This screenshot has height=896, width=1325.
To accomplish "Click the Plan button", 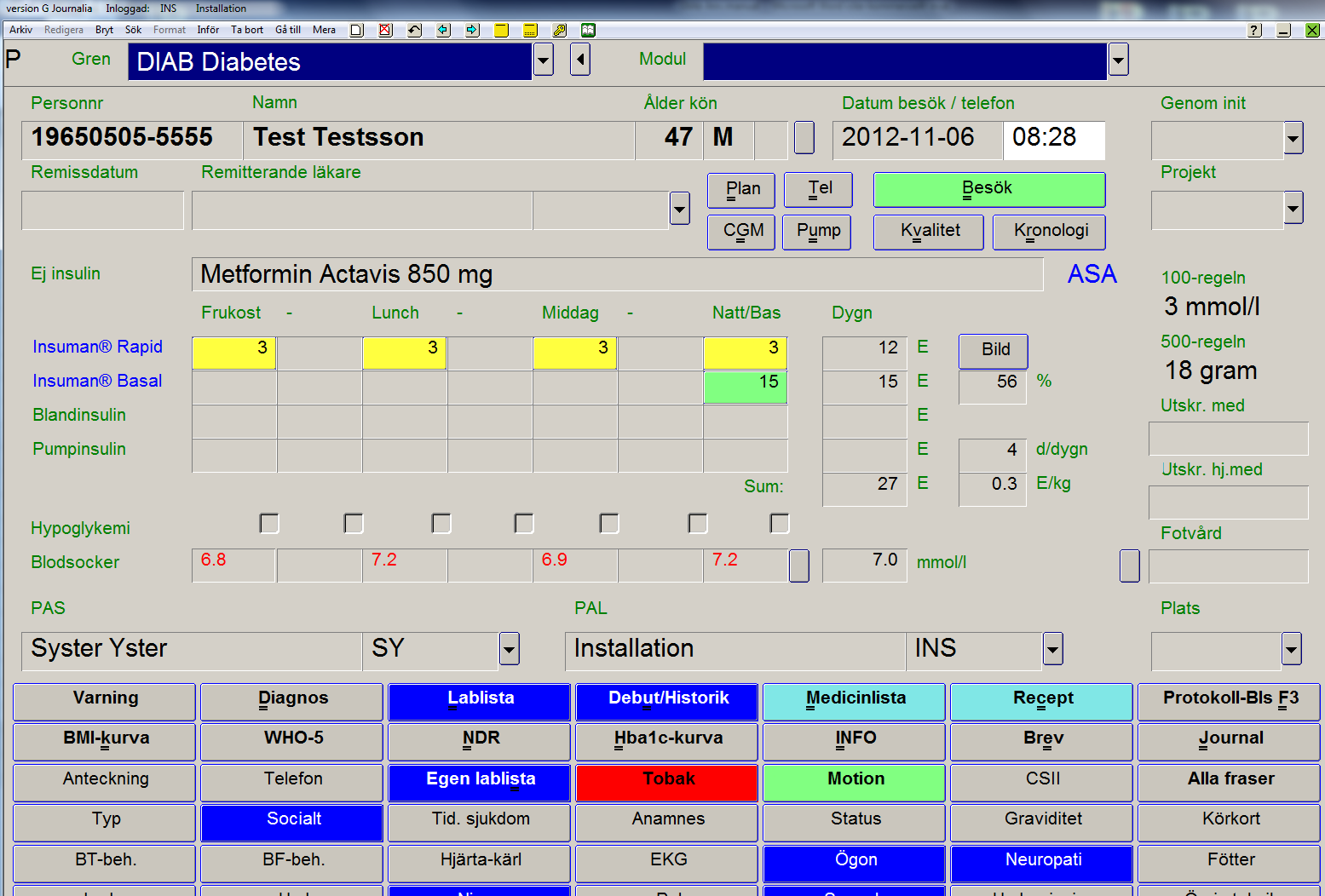I will point(741,190).
